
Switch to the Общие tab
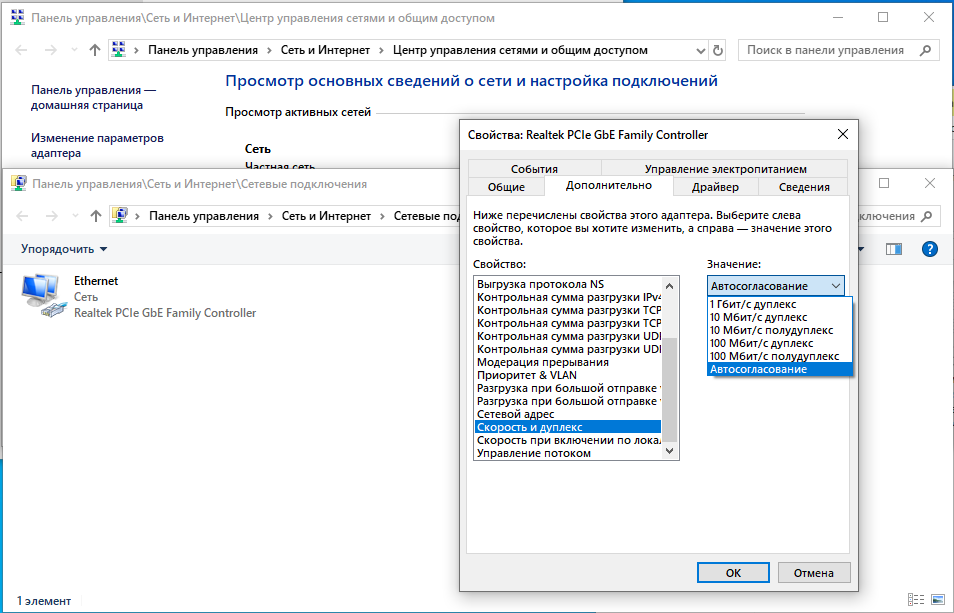coord(506,187)
